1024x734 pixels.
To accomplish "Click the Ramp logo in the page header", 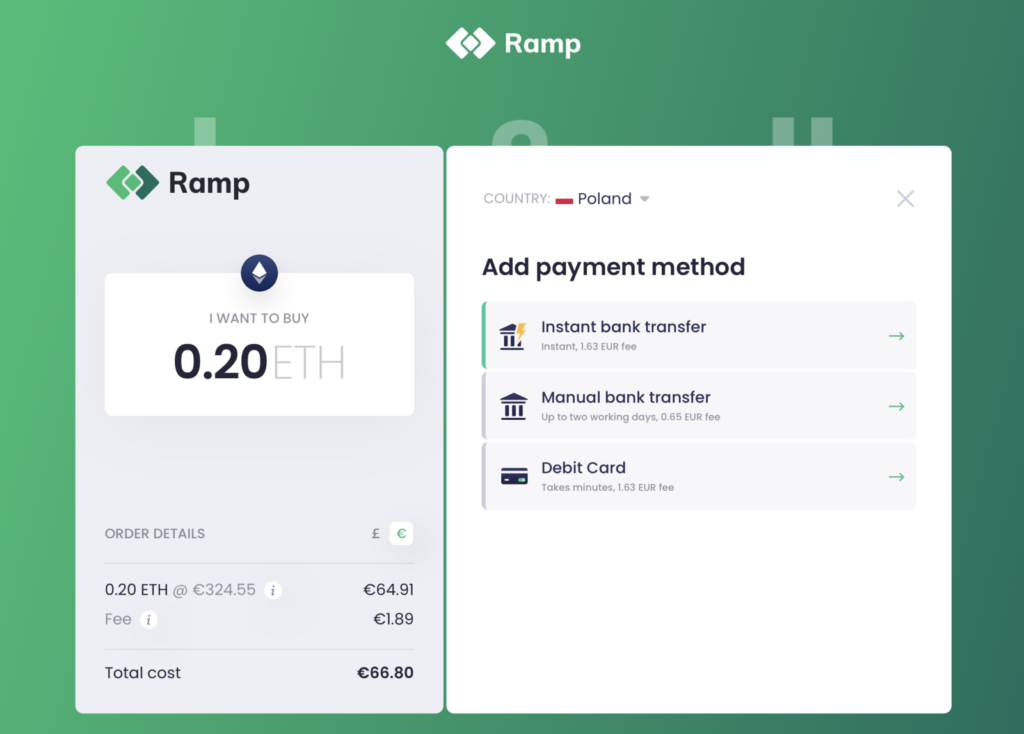I will click(513, 44).
